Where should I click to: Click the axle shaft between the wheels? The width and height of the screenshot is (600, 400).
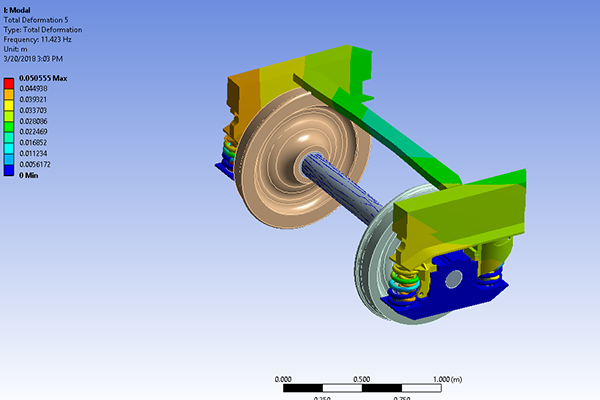[x=341, y=188]
